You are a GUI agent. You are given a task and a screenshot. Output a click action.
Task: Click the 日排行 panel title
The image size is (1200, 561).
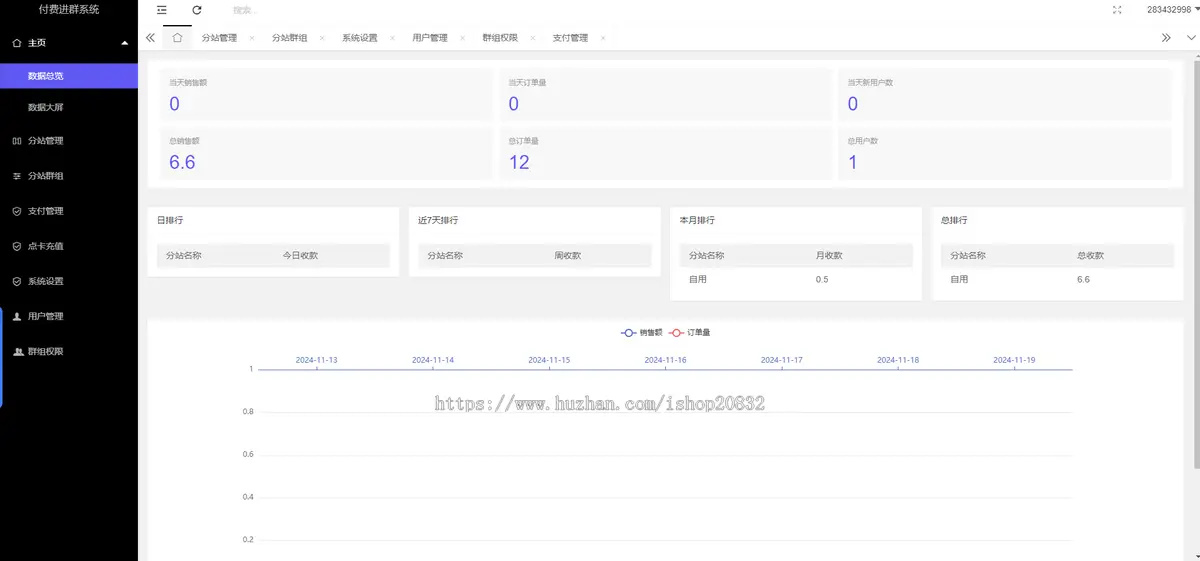point(169,220)
